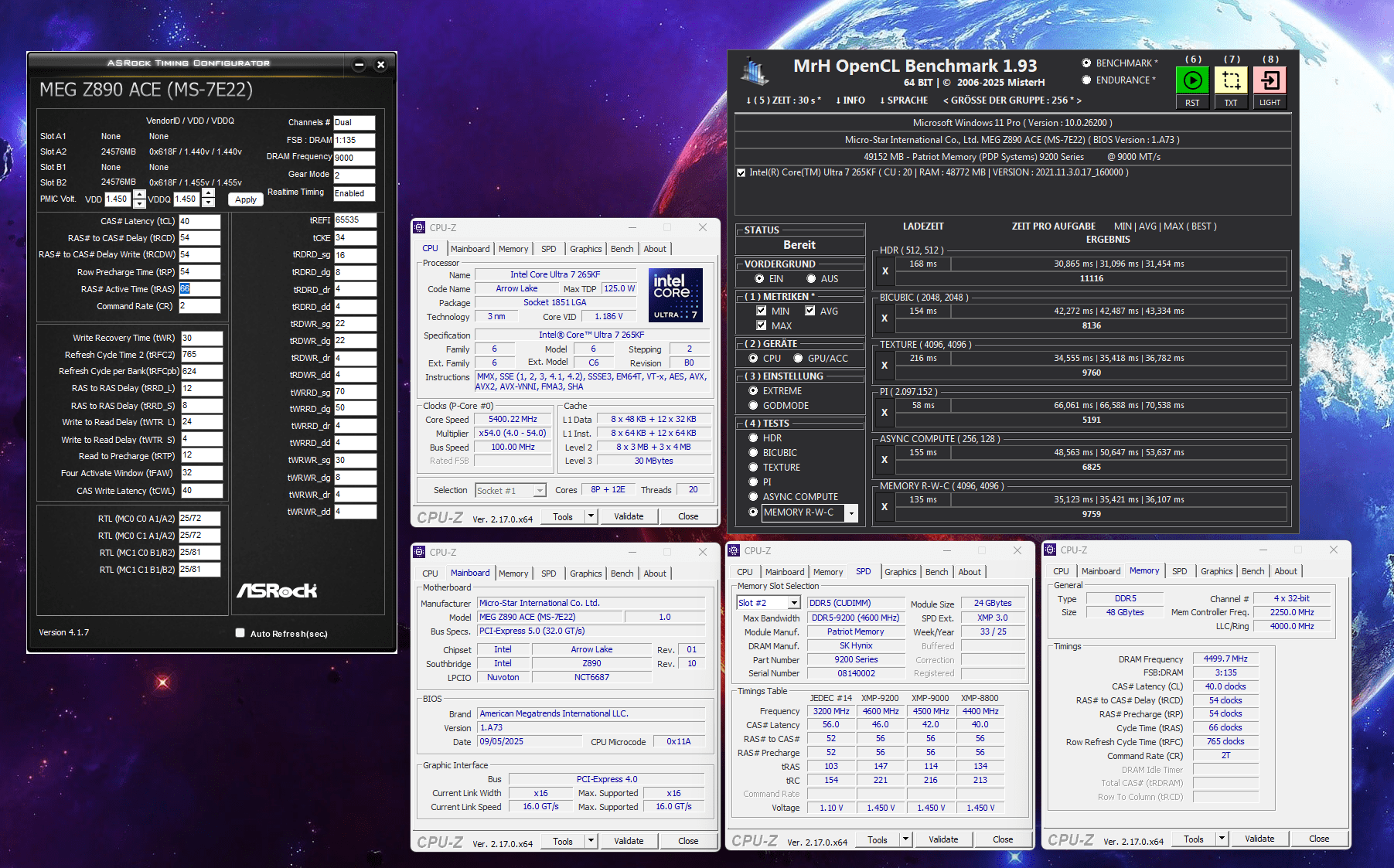The height and width of the screenshot is (868, 1394).
Task: Click Validate in the CPU-Z Mainboard window
Action: (x=629, y=840)
